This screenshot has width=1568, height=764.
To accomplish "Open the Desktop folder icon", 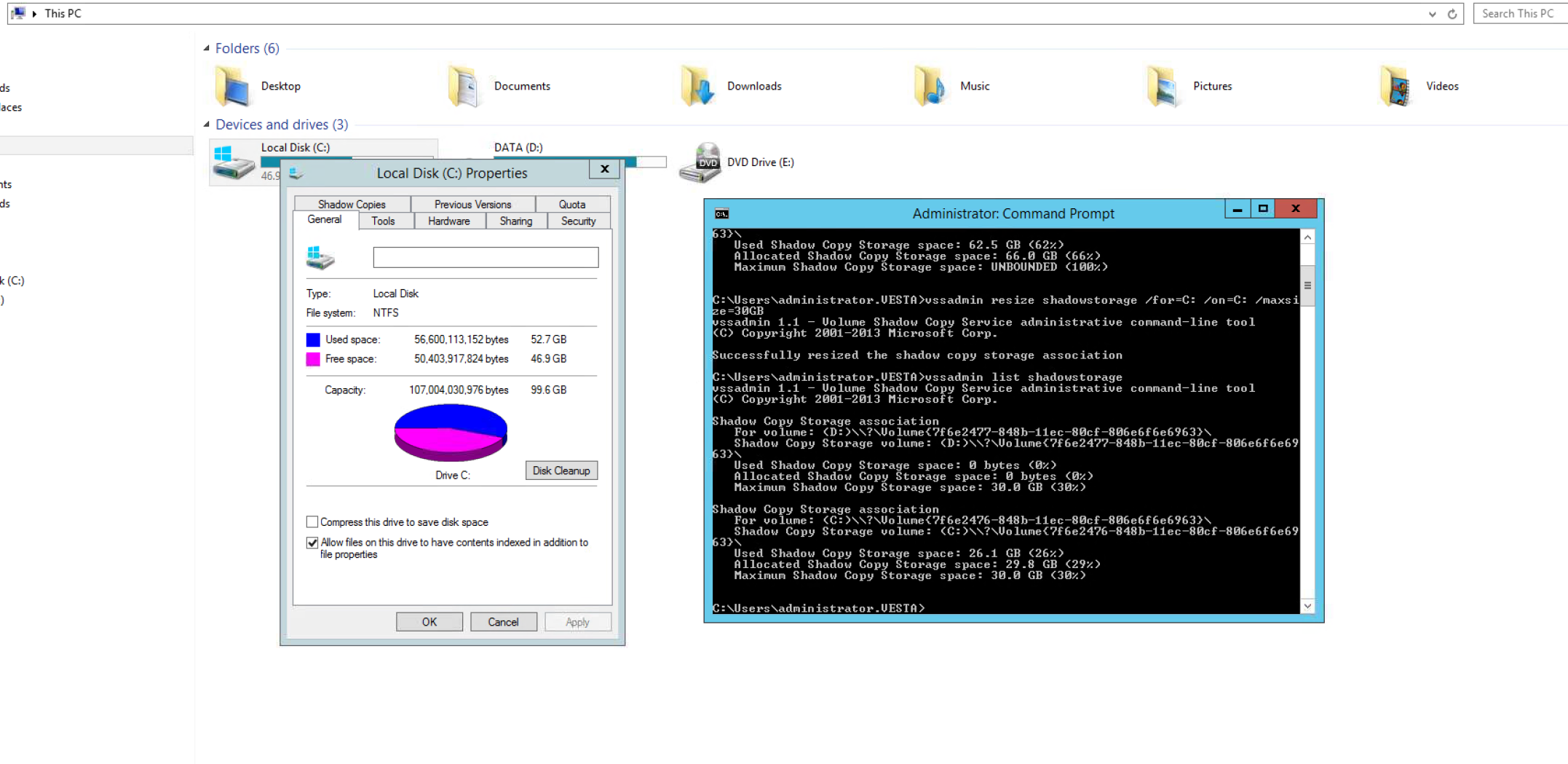I will coord(233,86).
